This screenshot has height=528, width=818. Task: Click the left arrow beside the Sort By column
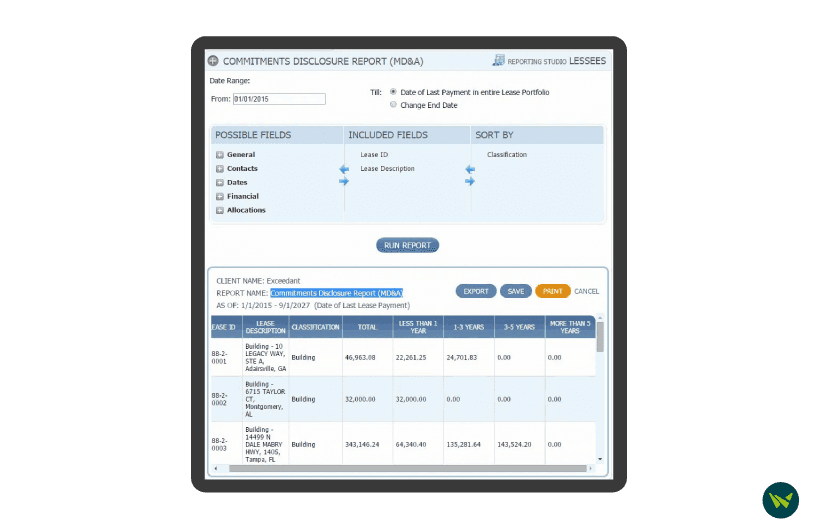coord(470,170)
